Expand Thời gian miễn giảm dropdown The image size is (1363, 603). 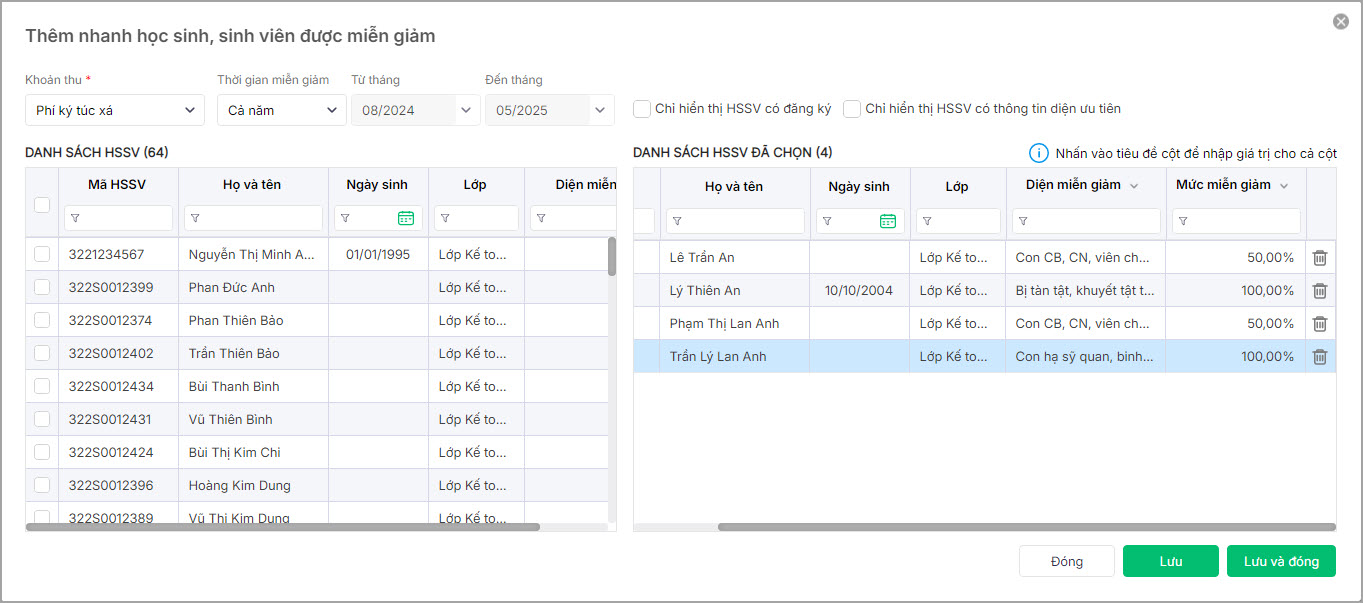pyautogui.click(x=281, y=110)
